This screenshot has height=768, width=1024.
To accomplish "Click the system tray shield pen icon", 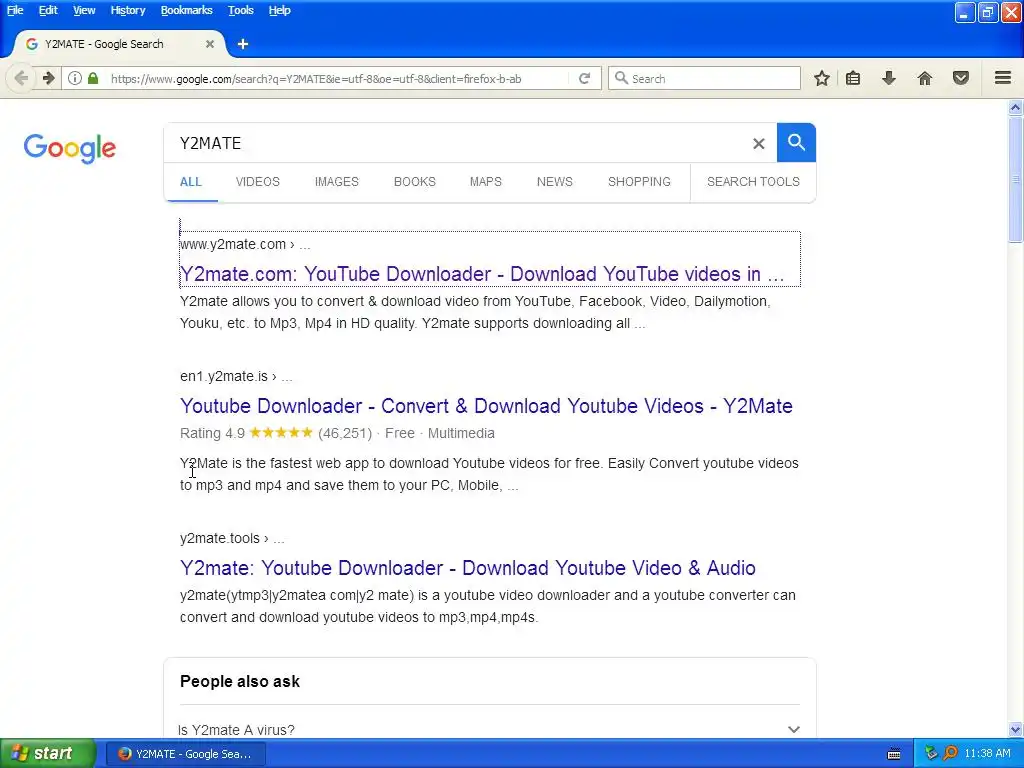I will [931, 753].
